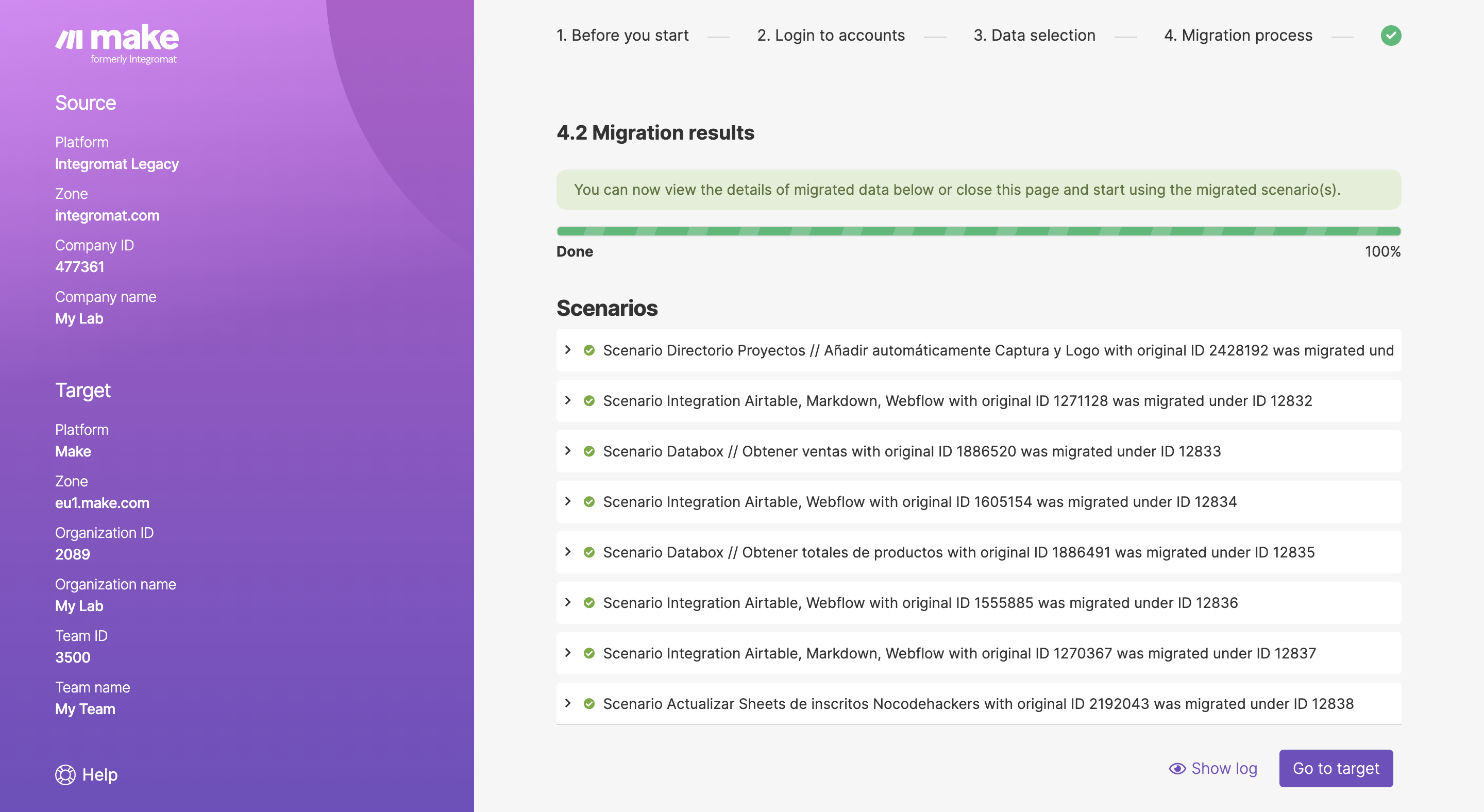Expand Databox Obtener totales de productos row
This screenshot has width=1484, height=812.
click(568, 552)
